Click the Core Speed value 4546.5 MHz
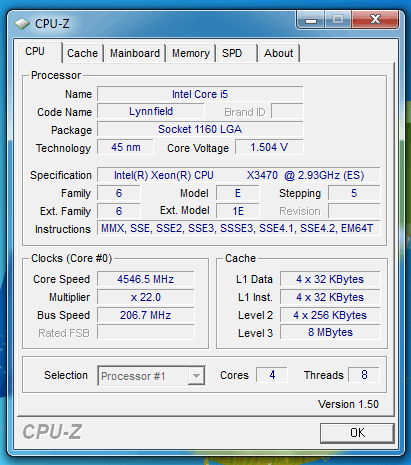The height and width of the screenshot is (465, 411). (146, 279)
